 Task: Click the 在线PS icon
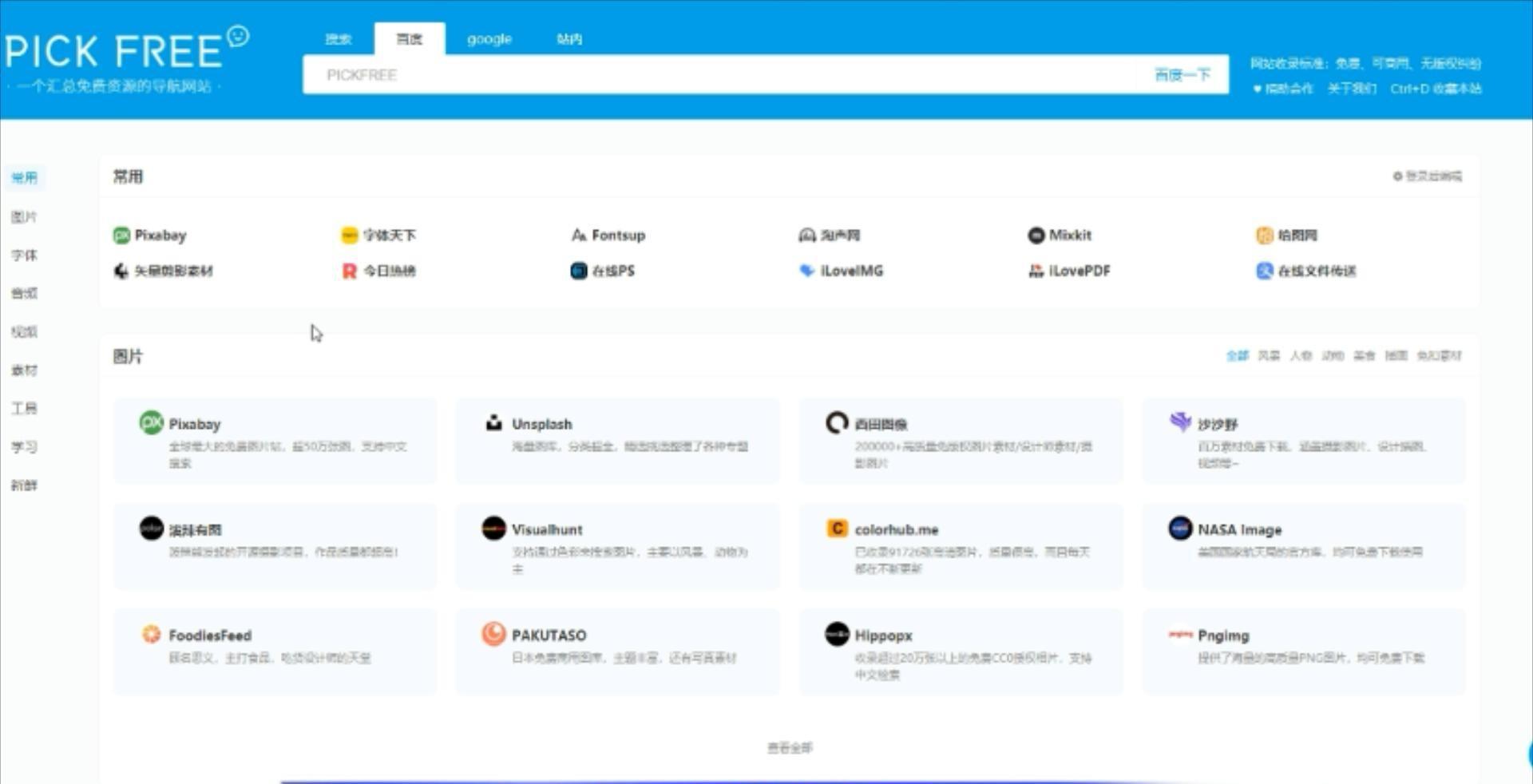click(579, 271)
